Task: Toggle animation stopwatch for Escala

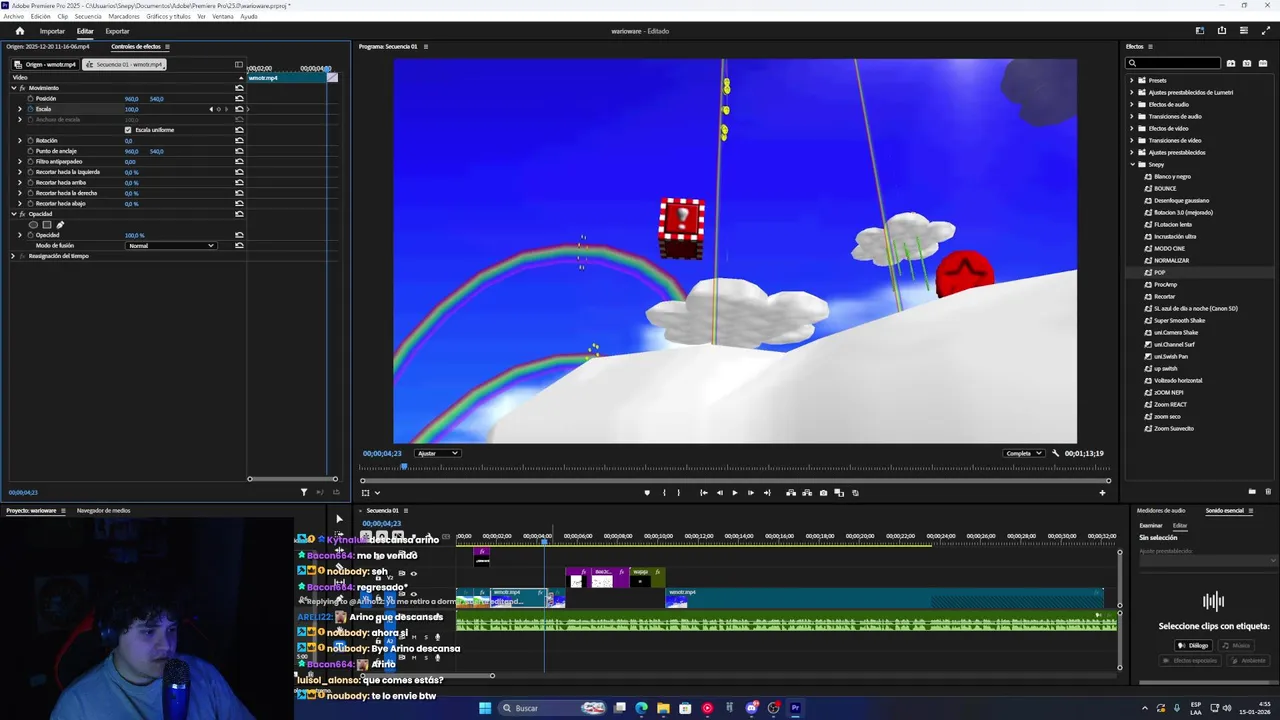Action: click(30, 109)
